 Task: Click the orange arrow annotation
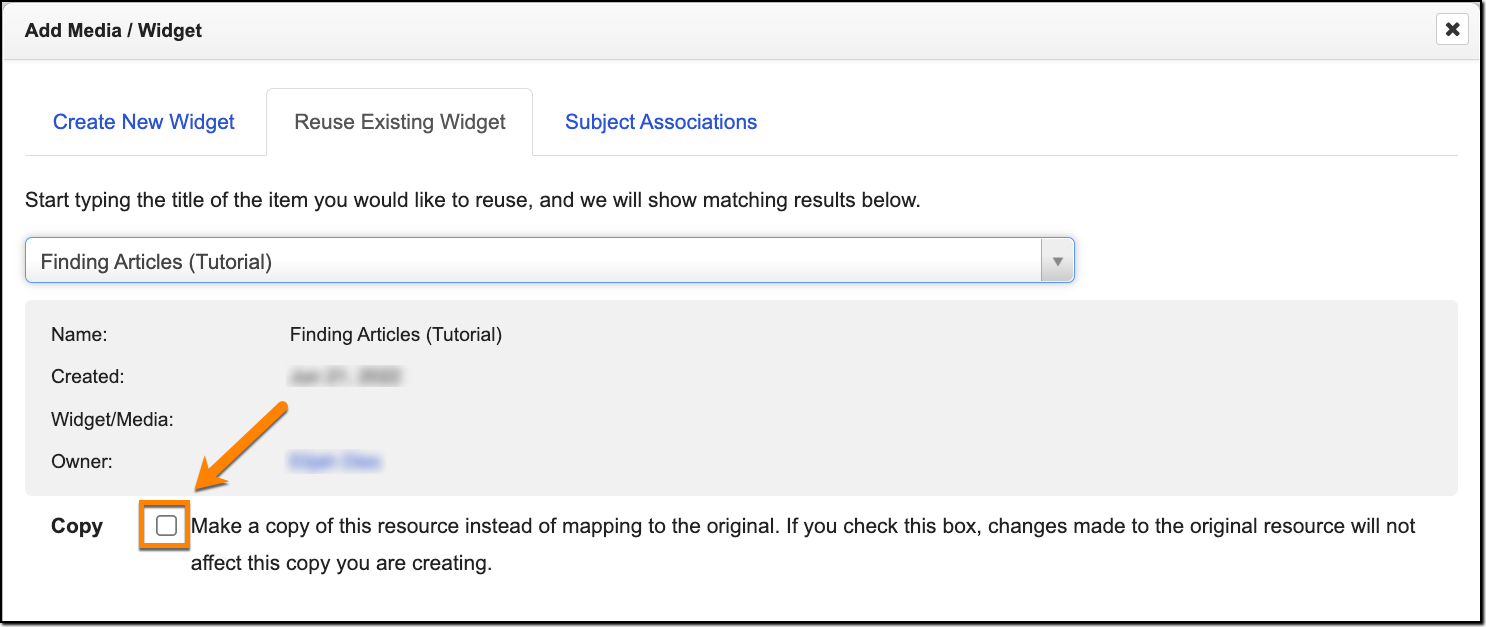click(x=243, y=446)
